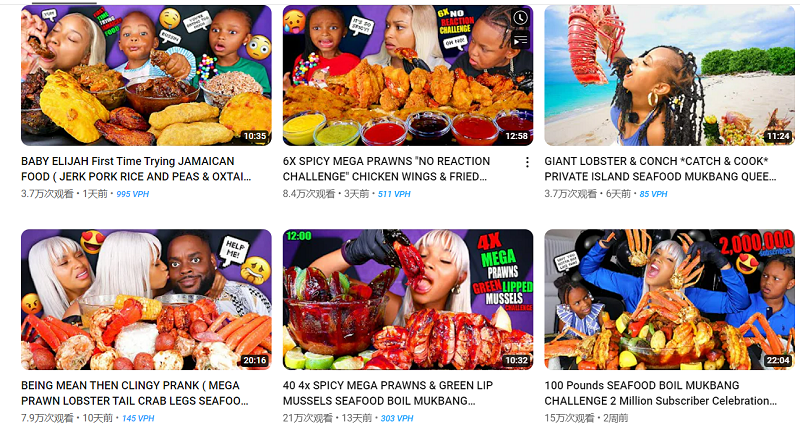Click the 511 VPH stat label
Viewport: 800px width, 435px height.
click(394, 194)
